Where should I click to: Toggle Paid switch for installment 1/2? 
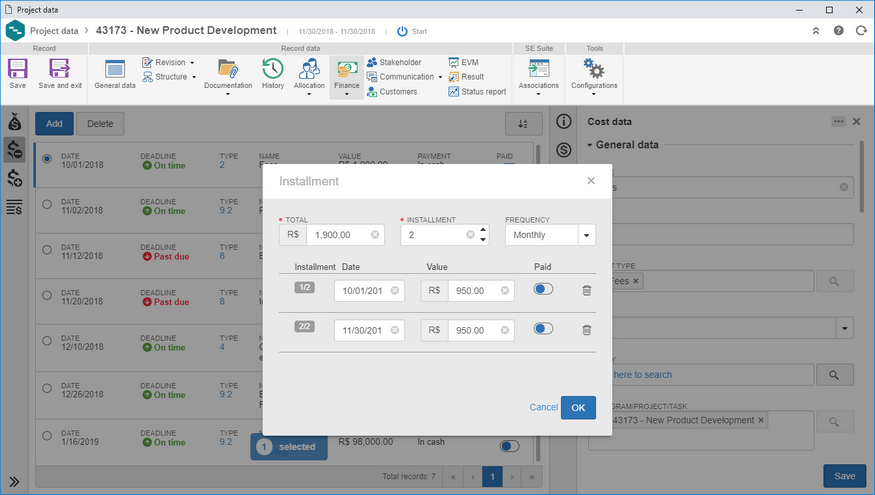pyautogui.click(x=543, y=289)
